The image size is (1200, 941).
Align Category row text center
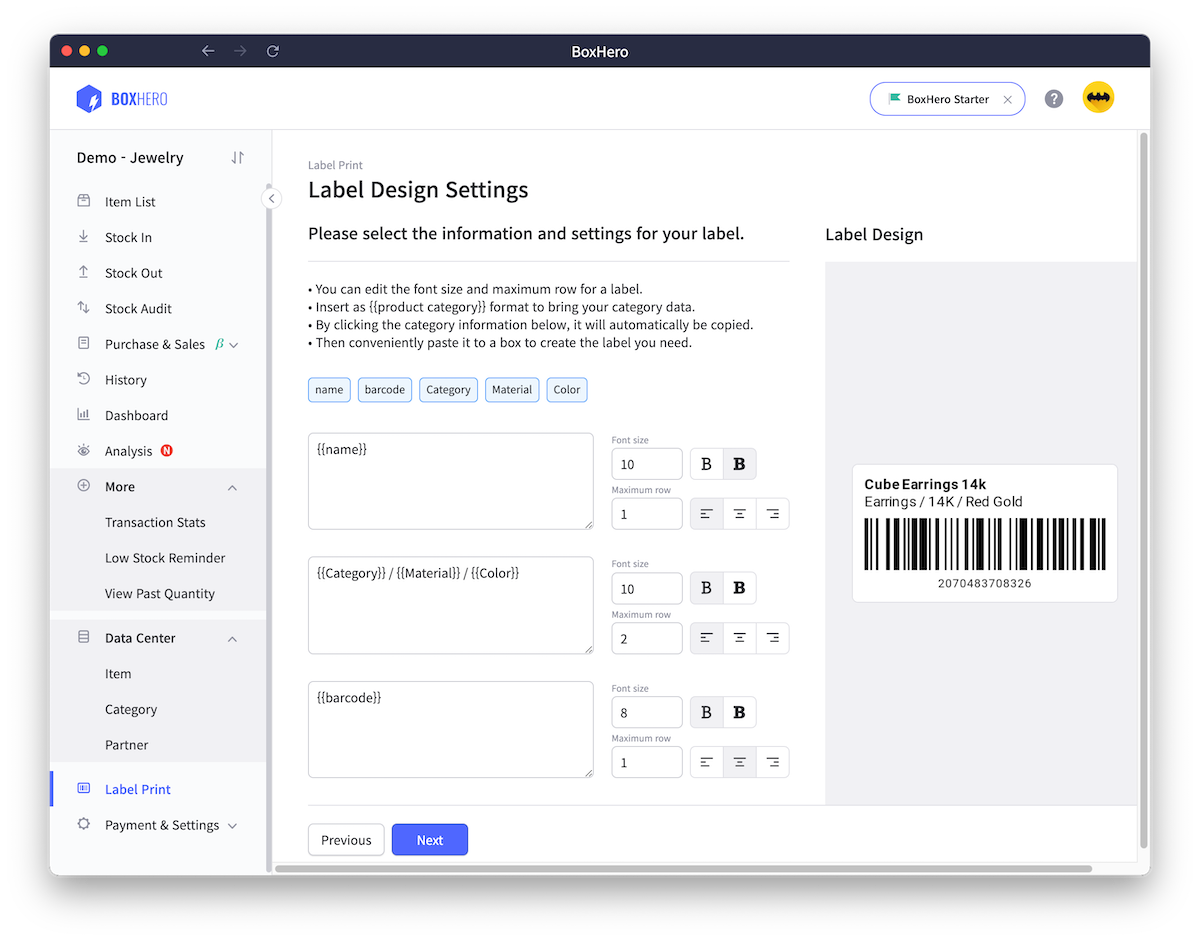740,638
